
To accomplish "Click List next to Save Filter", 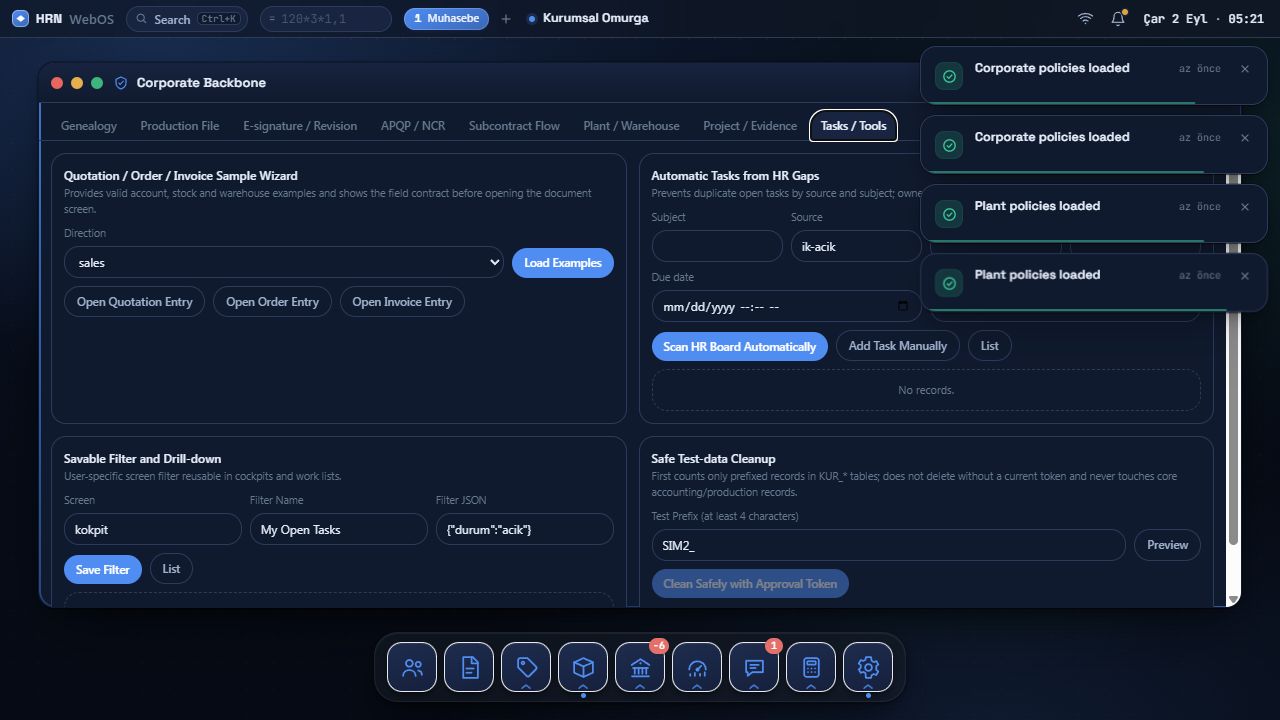I will (x=172, y=569).
